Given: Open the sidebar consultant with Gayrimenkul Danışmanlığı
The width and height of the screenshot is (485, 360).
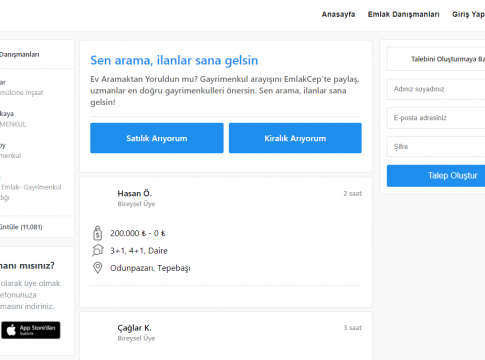Looking at the screenshot, I should (31, 187).
